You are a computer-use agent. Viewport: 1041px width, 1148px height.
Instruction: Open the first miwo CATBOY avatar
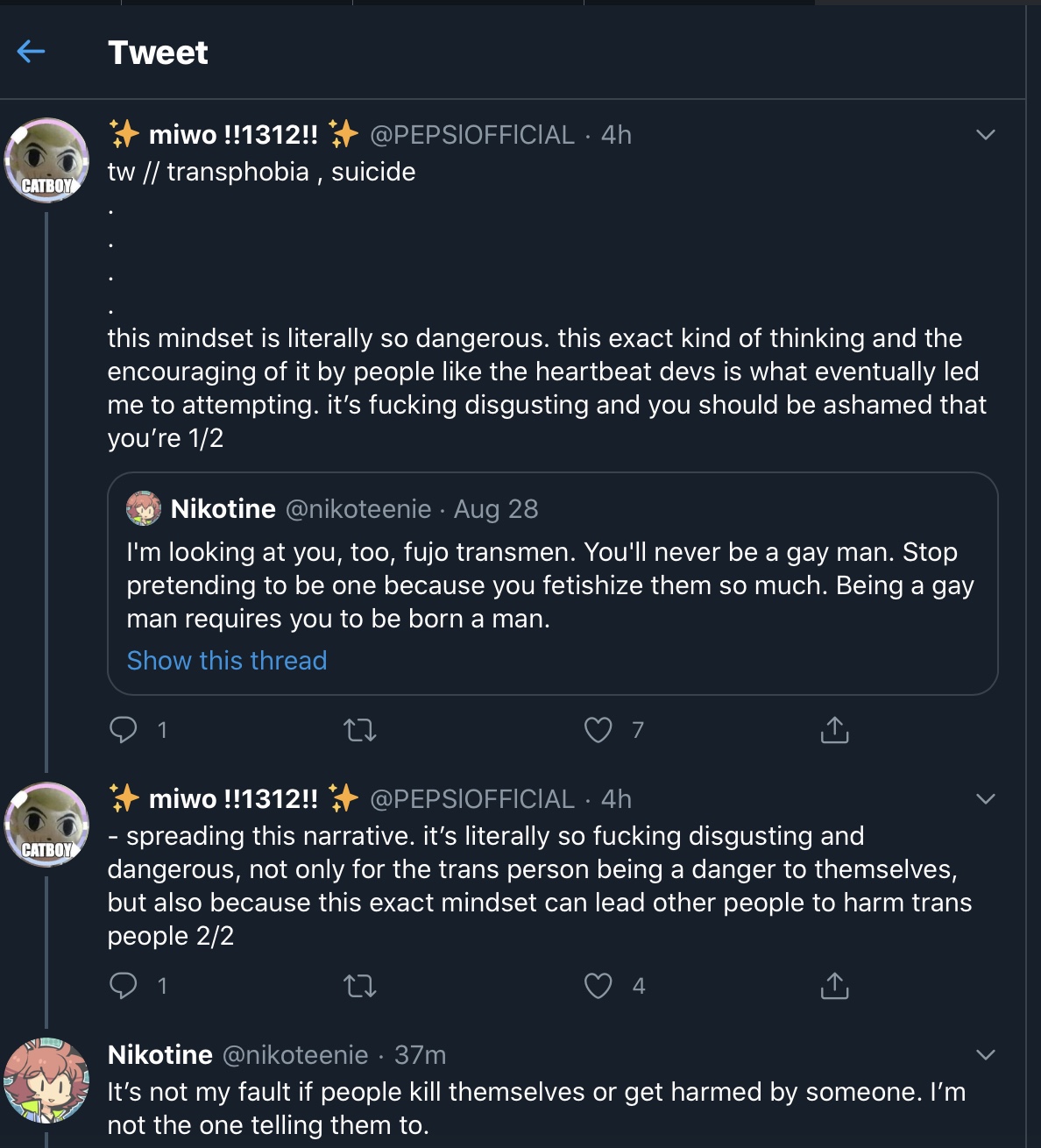click(x=46, y=160)
